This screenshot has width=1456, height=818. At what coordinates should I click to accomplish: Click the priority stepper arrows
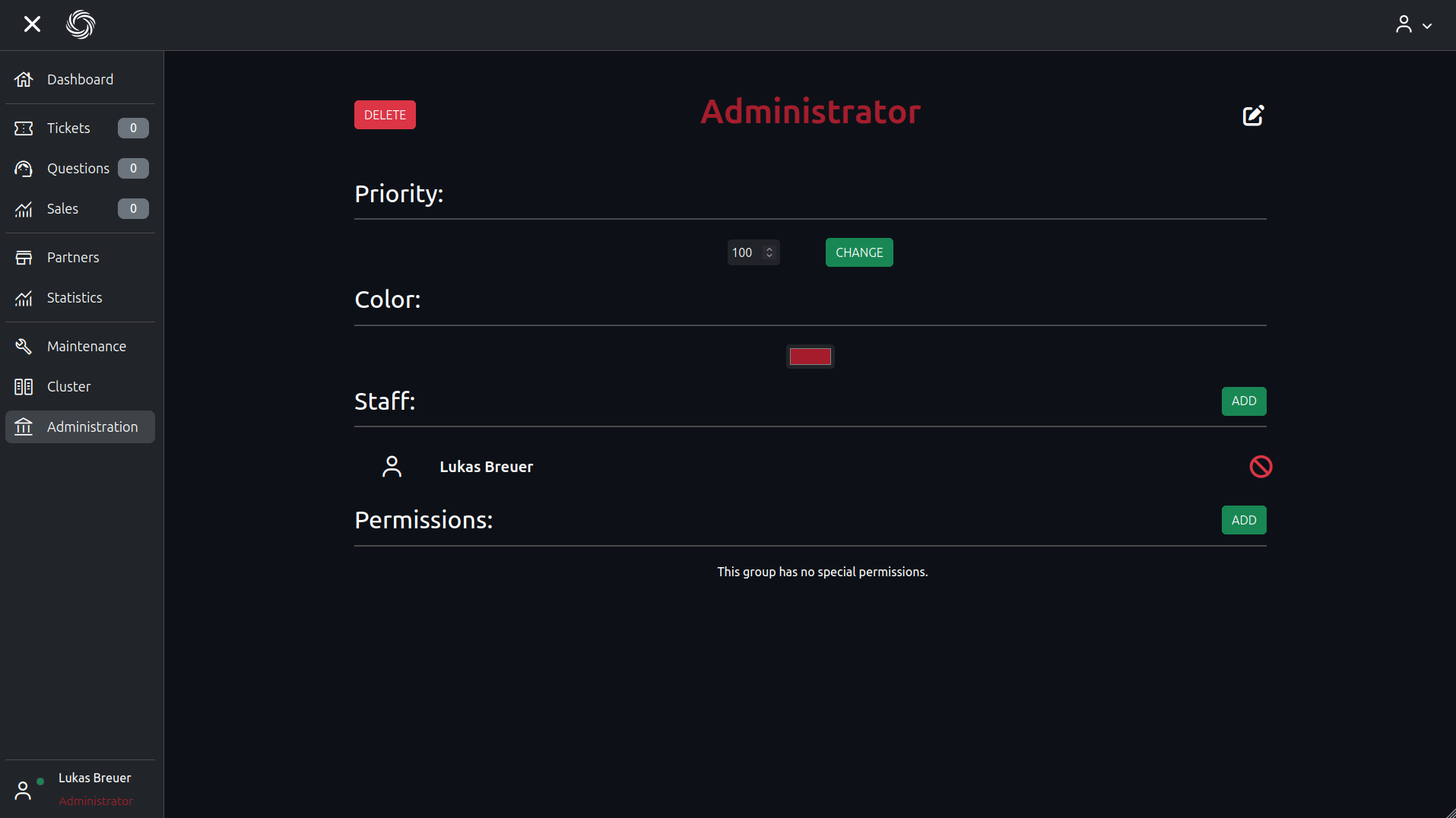coord(769,252)
